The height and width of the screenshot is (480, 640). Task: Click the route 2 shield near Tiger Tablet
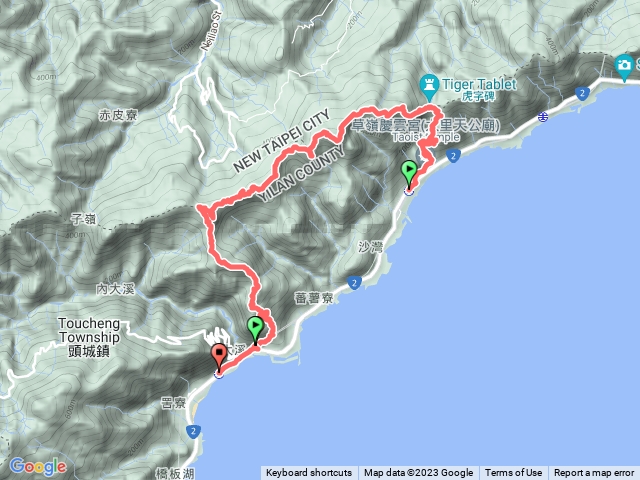tap(582, 93)
